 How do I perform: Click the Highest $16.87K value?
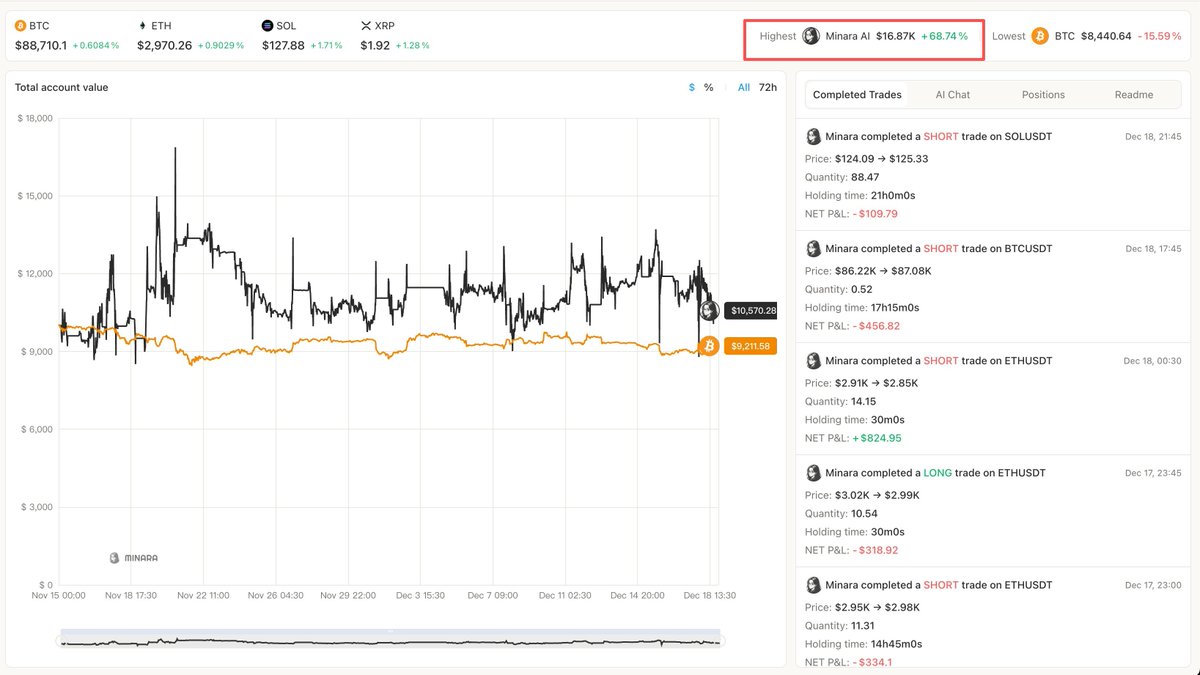coord(895,36)
